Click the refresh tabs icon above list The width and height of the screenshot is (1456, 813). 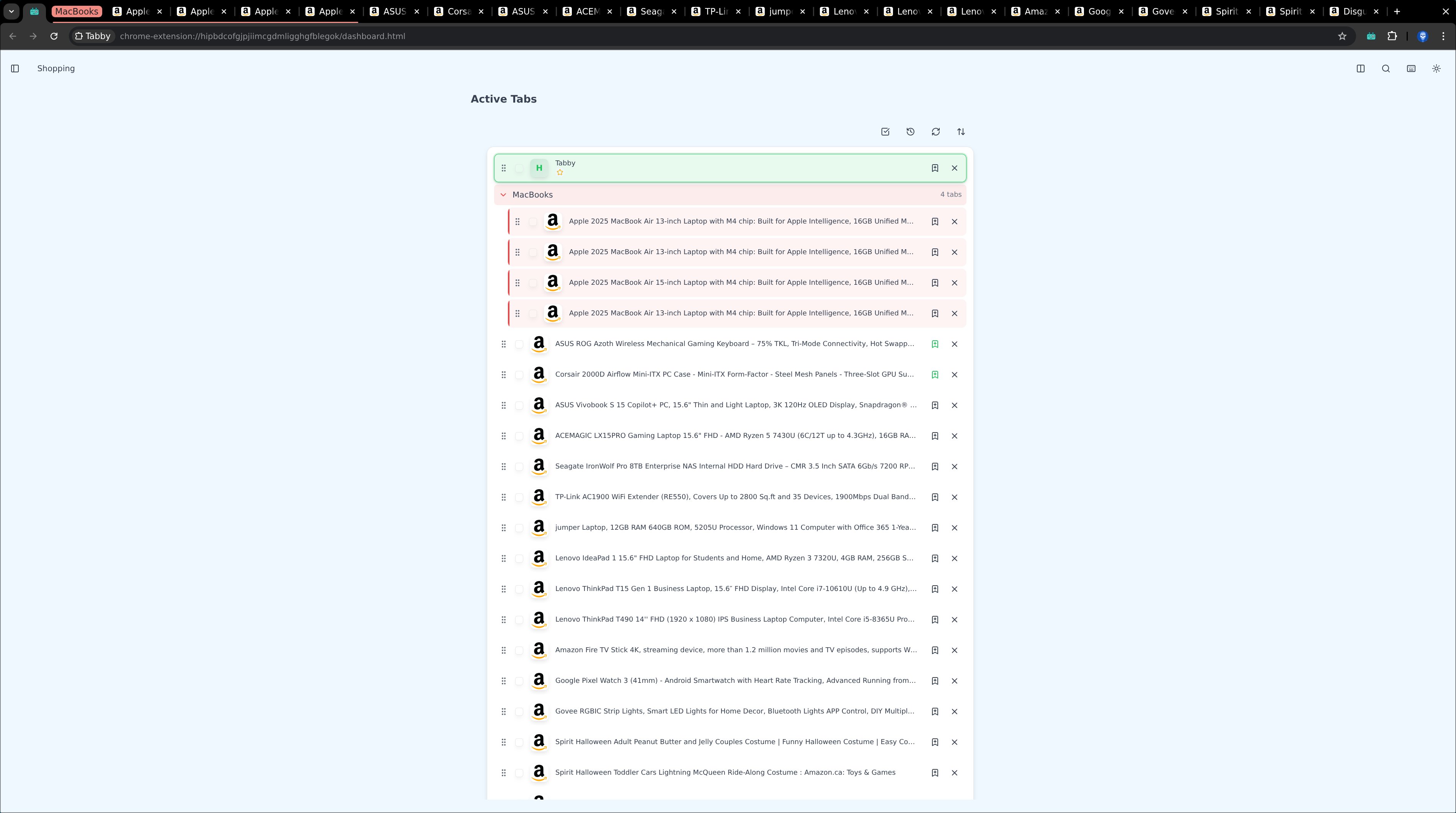click(x=935, y=132)
